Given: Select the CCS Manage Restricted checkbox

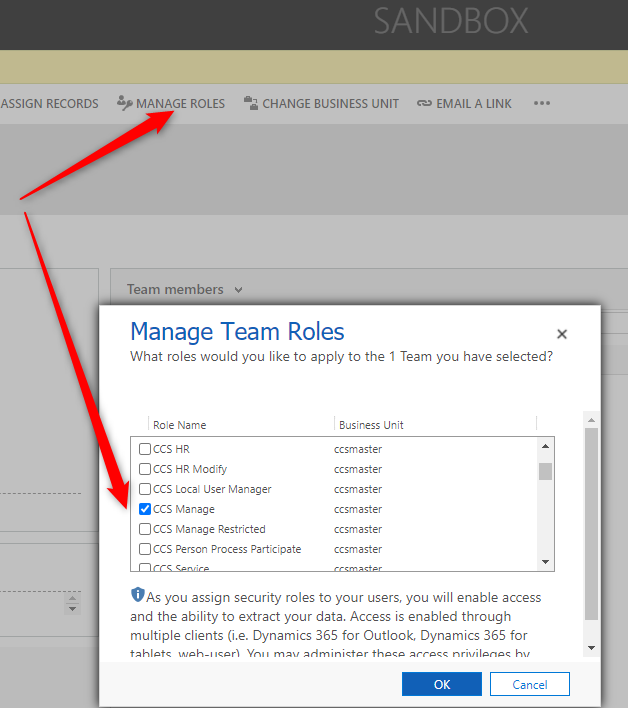Looking at the screenshot, I should pos(145,529).
